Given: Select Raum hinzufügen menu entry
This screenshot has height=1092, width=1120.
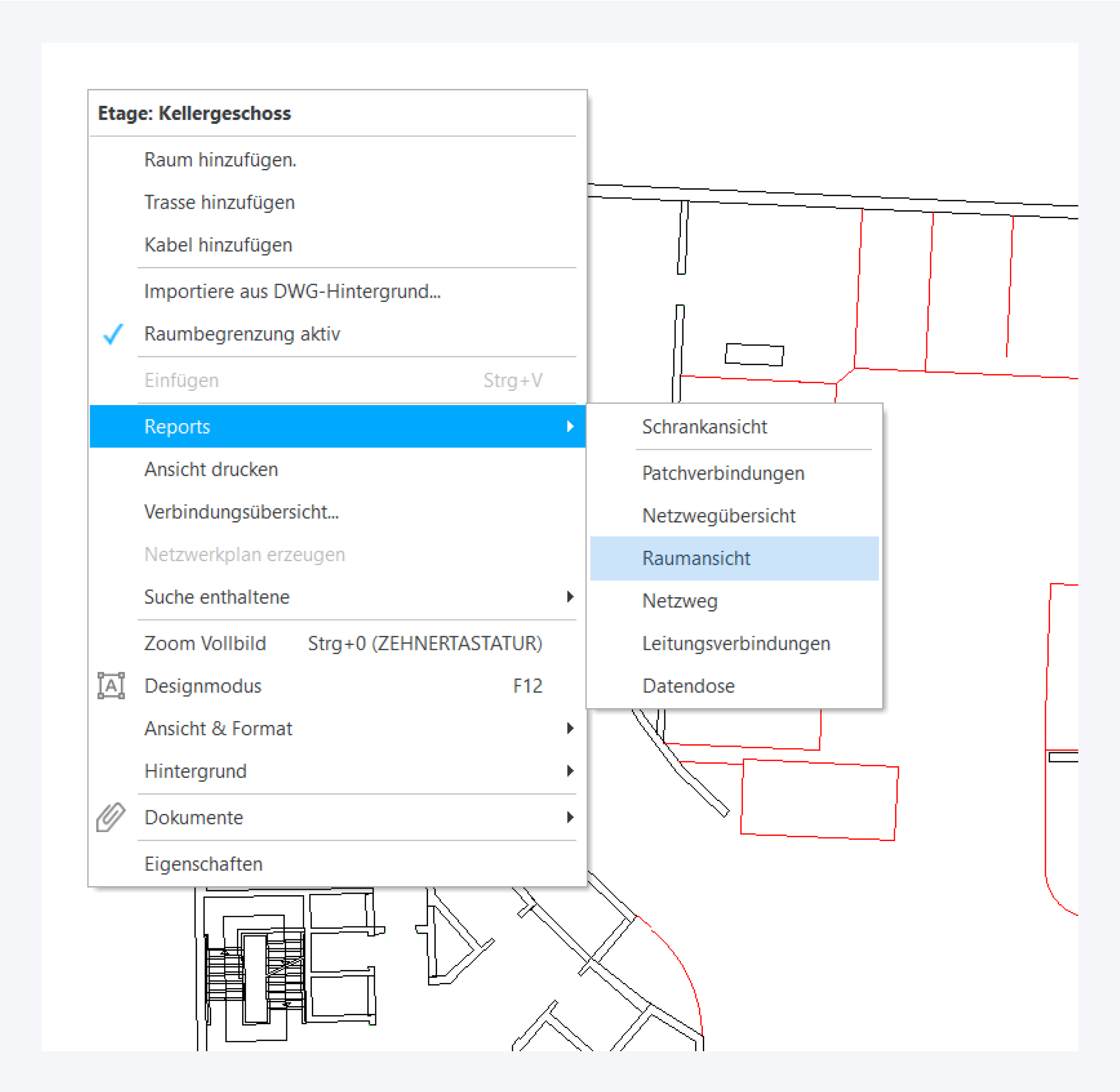Looking at the screenshot, I should [x=220, y=160].
